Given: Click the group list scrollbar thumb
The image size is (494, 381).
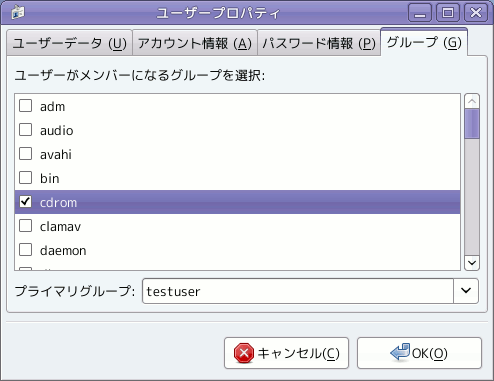Looking at the screenshot, I should pyautogui.click(x=472, y=124).
